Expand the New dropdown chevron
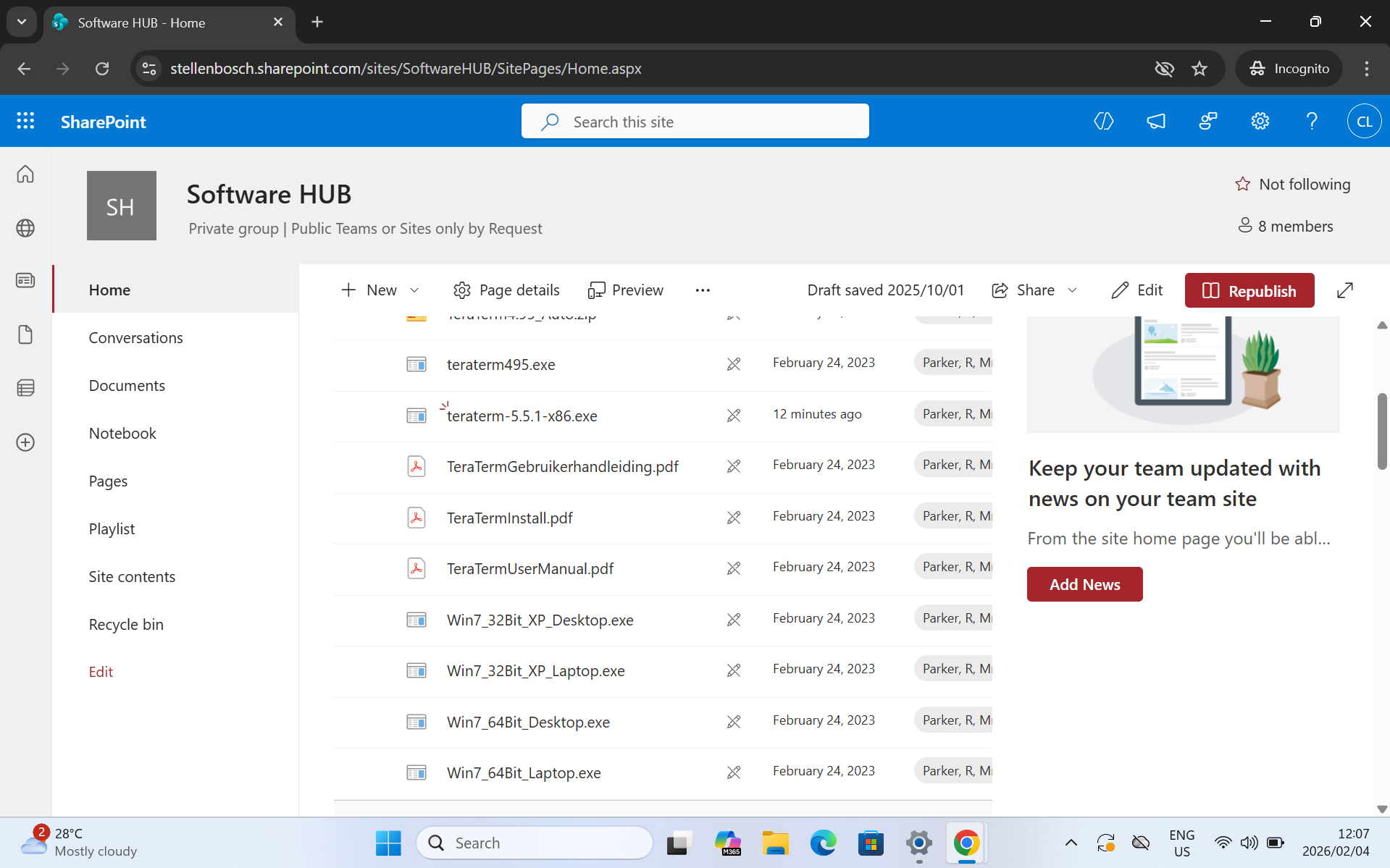The width and height of the screenshot is (1390, 868). pyautogui.click(x=414, y=290)
